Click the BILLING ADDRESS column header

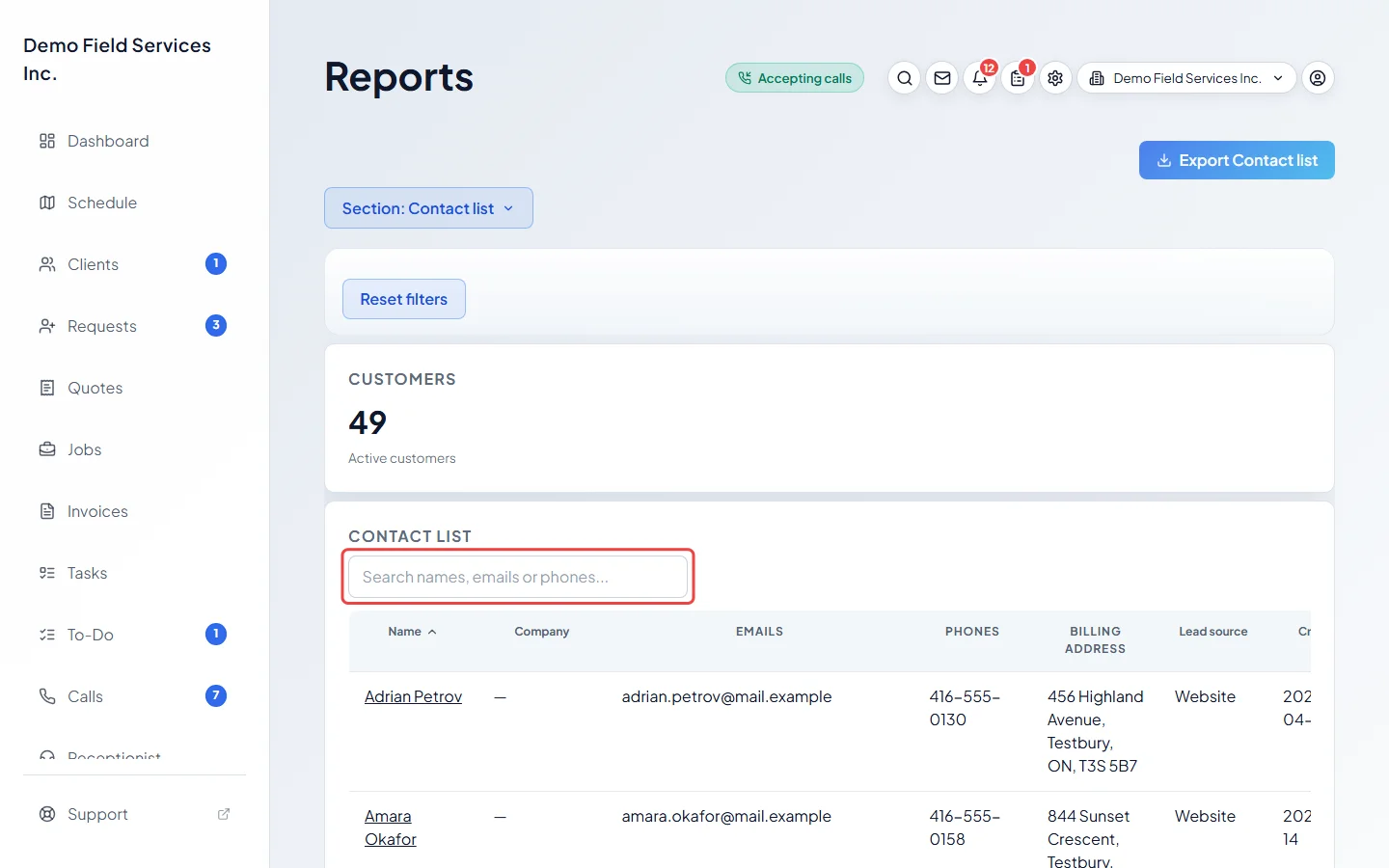1095,640
